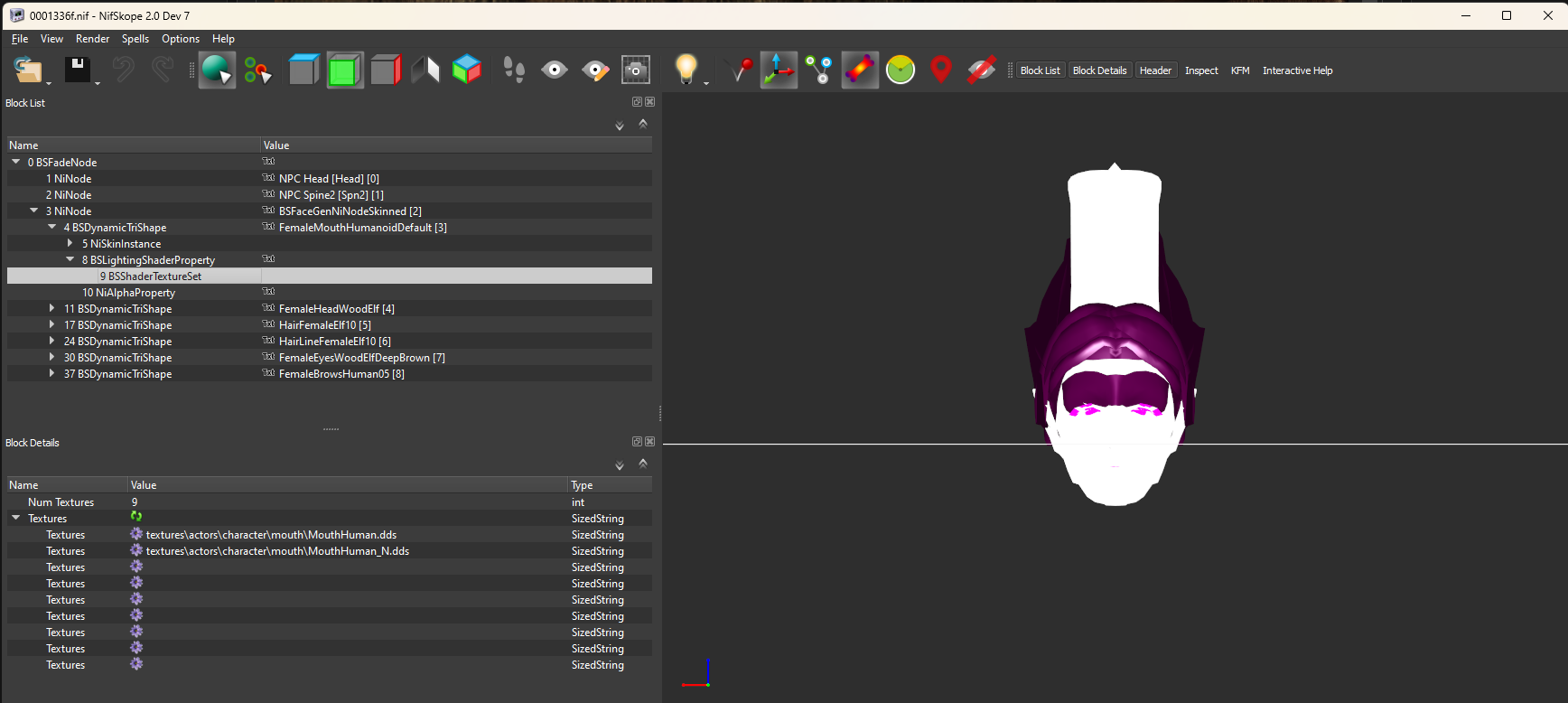The width and height of the screenshot is (1568, 703).
Task: Click the Interactive Help button
Action: pyautogui.click(x=1297, y=70)
